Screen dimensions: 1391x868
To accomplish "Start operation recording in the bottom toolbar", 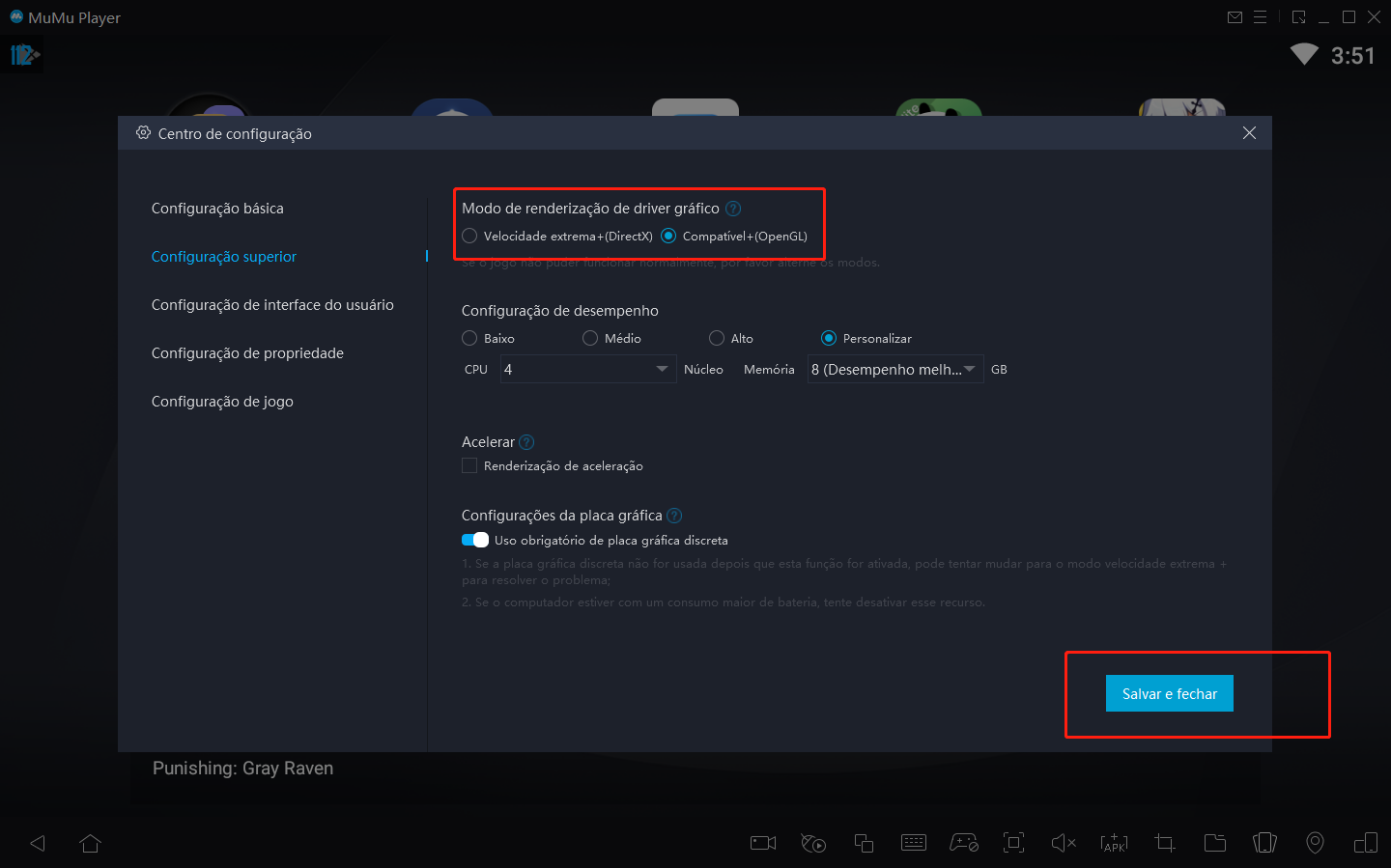I will click(x=813, y=842).
